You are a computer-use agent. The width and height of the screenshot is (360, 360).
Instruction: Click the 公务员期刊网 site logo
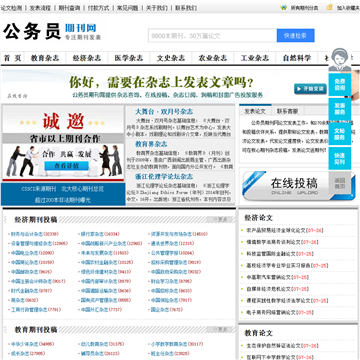click(52, 32)
